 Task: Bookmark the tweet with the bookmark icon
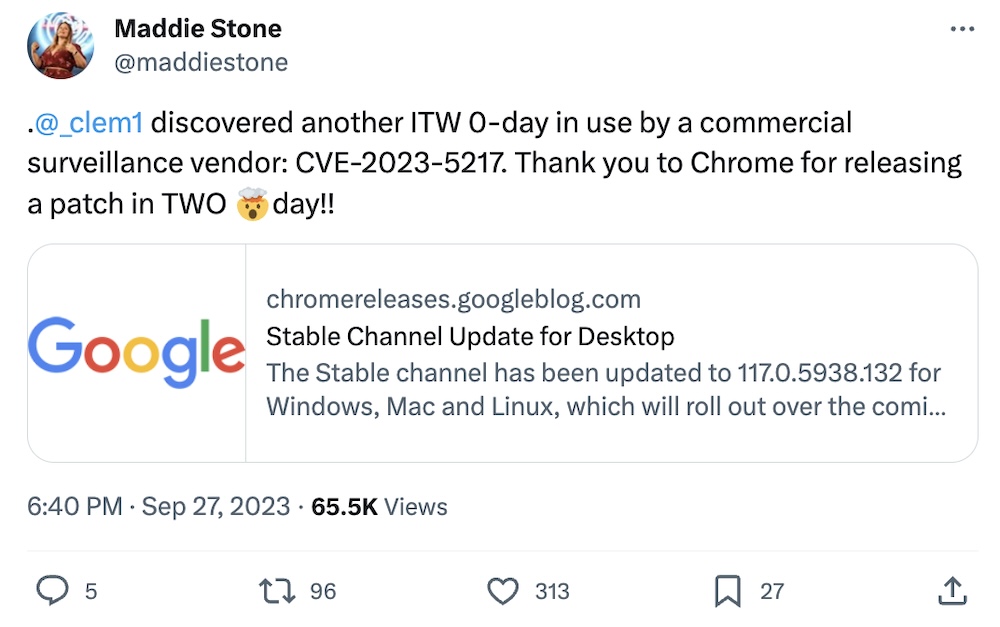[x=730, y=590]
